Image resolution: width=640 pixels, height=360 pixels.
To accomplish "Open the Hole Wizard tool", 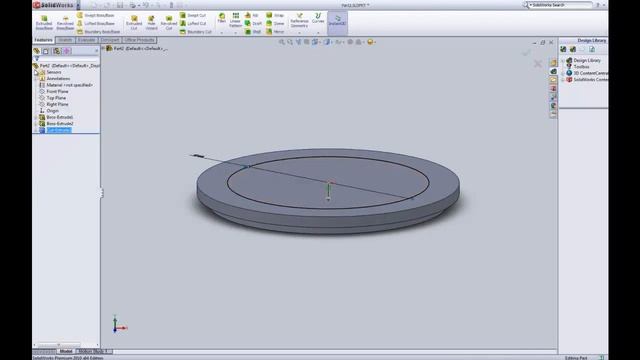I will [151, 23].
